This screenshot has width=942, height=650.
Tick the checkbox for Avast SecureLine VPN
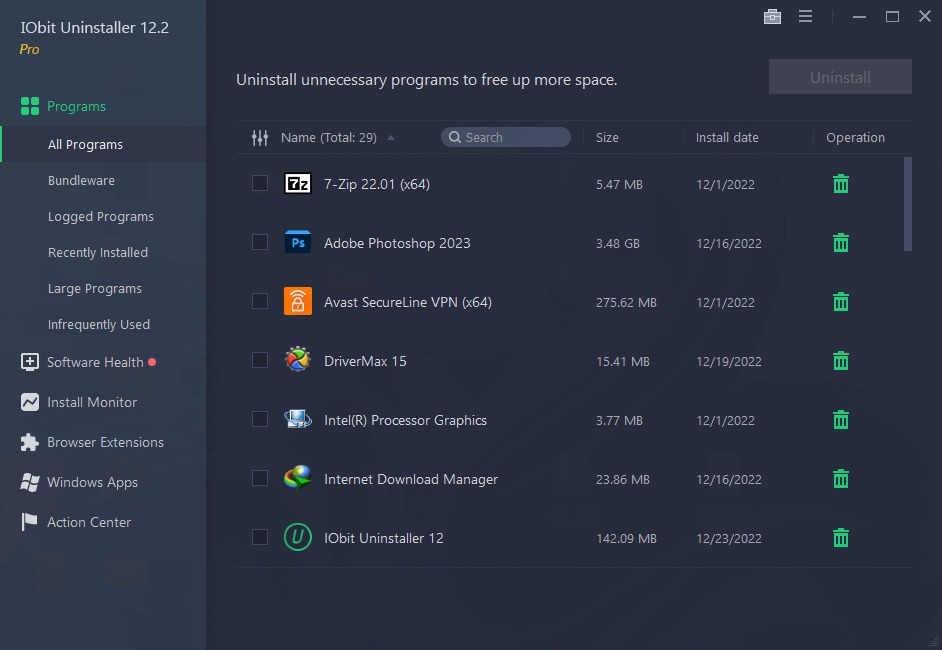(x=260, y=301)
